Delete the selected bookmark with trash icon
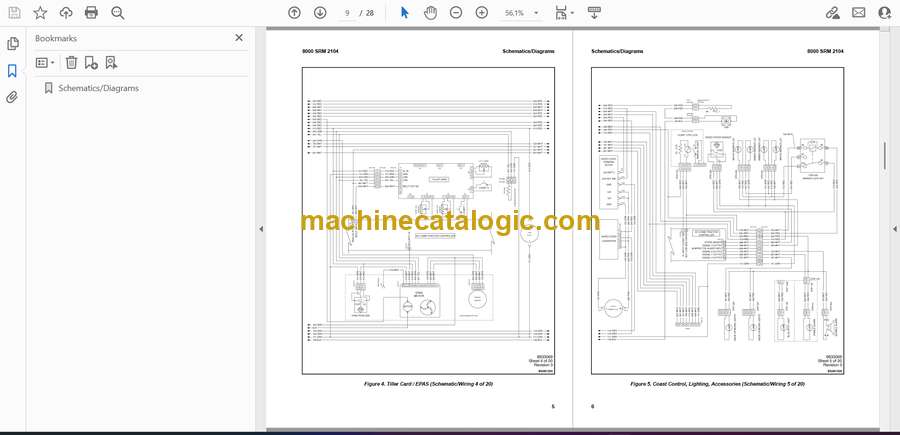This screenshot has width=900, height=435. 71,63
